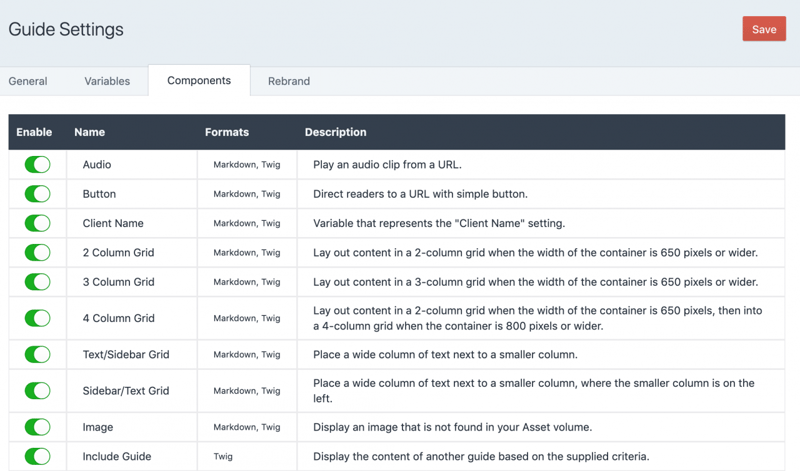Turn off the Button component switch

(x=37, y=194)
